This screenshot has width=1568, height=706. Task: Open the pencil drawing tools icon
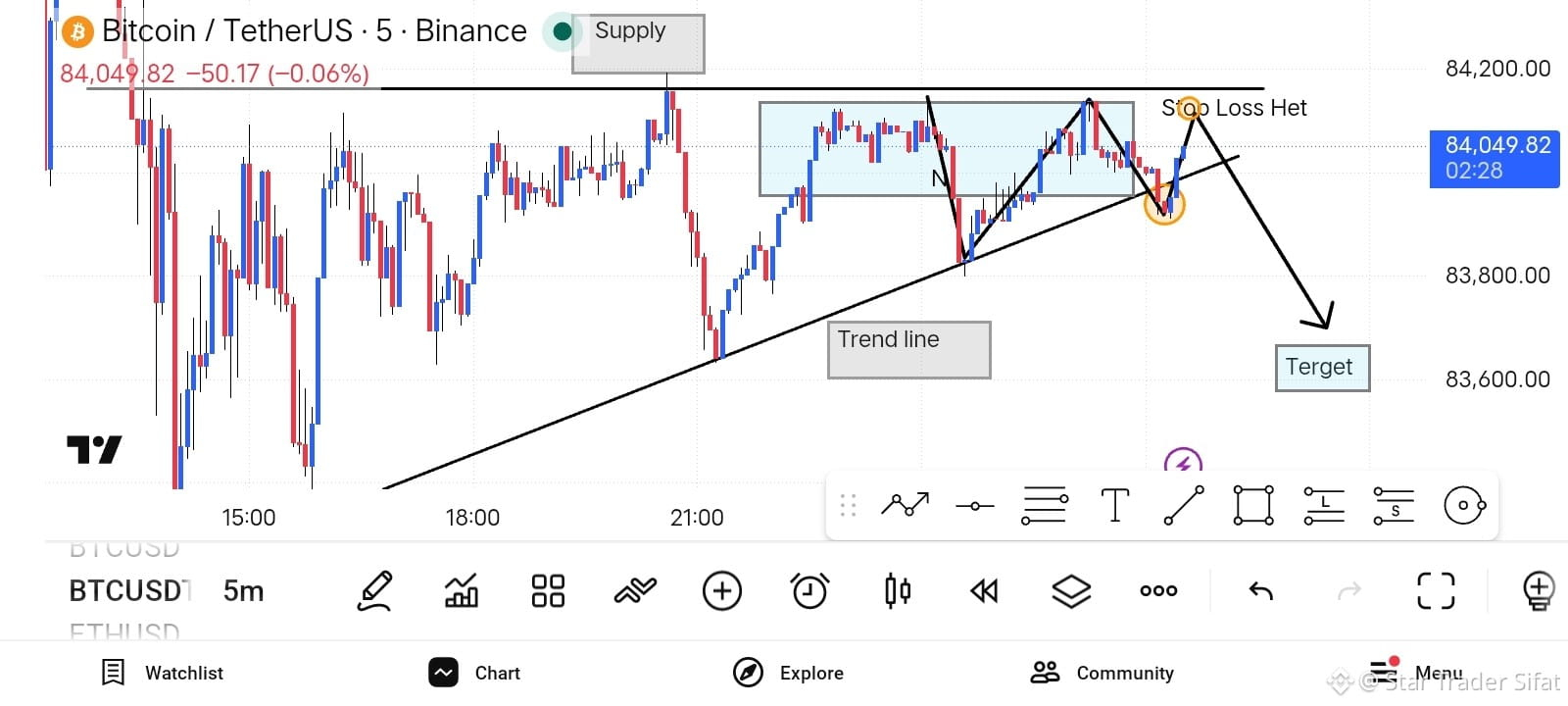(x=375, y=591)
